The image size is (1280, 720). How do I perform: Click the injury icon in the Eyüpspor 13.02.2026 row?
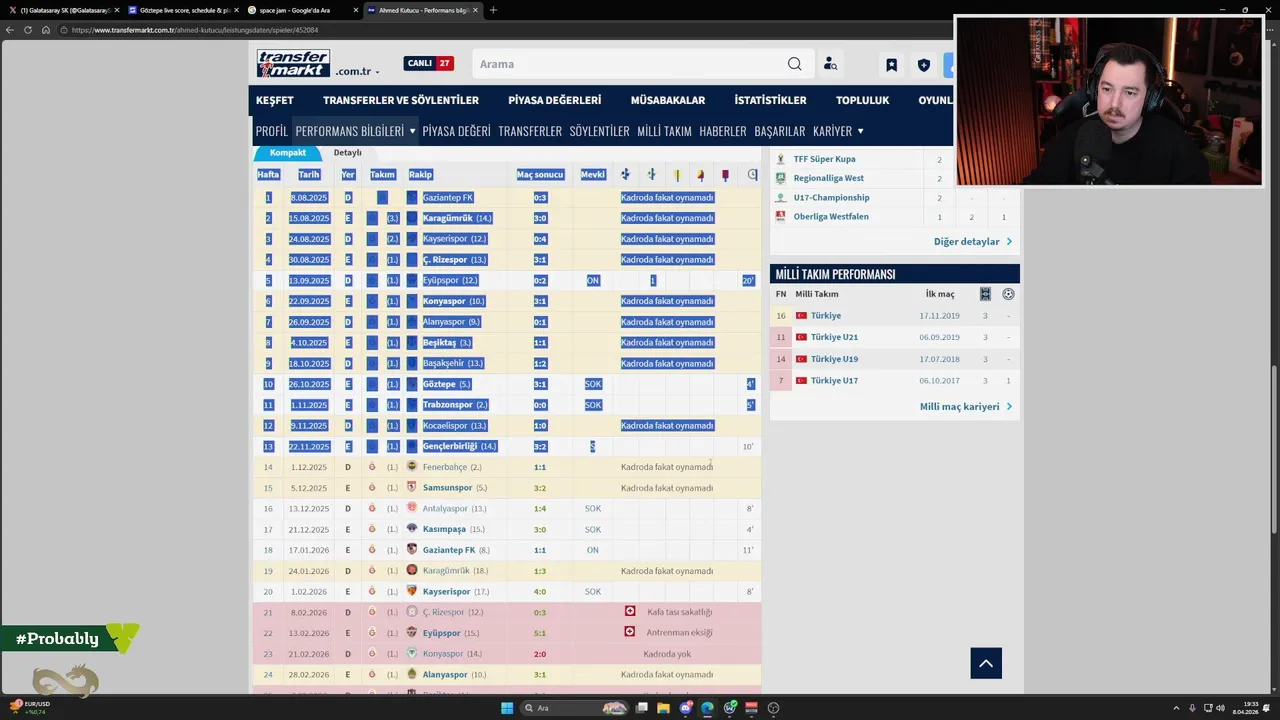click(630, 632)
